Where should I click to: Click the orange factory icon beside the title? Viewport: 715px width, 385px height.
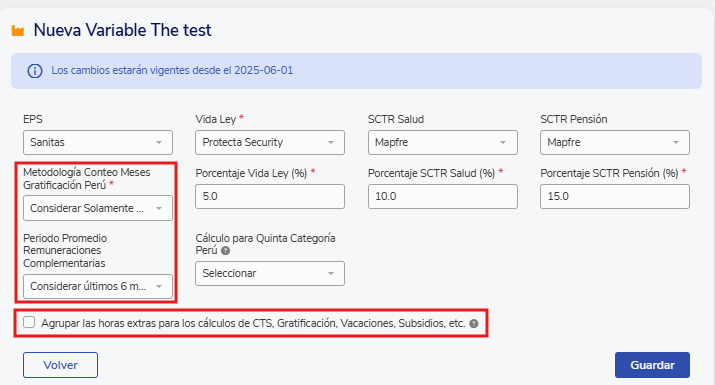[18, 31]
